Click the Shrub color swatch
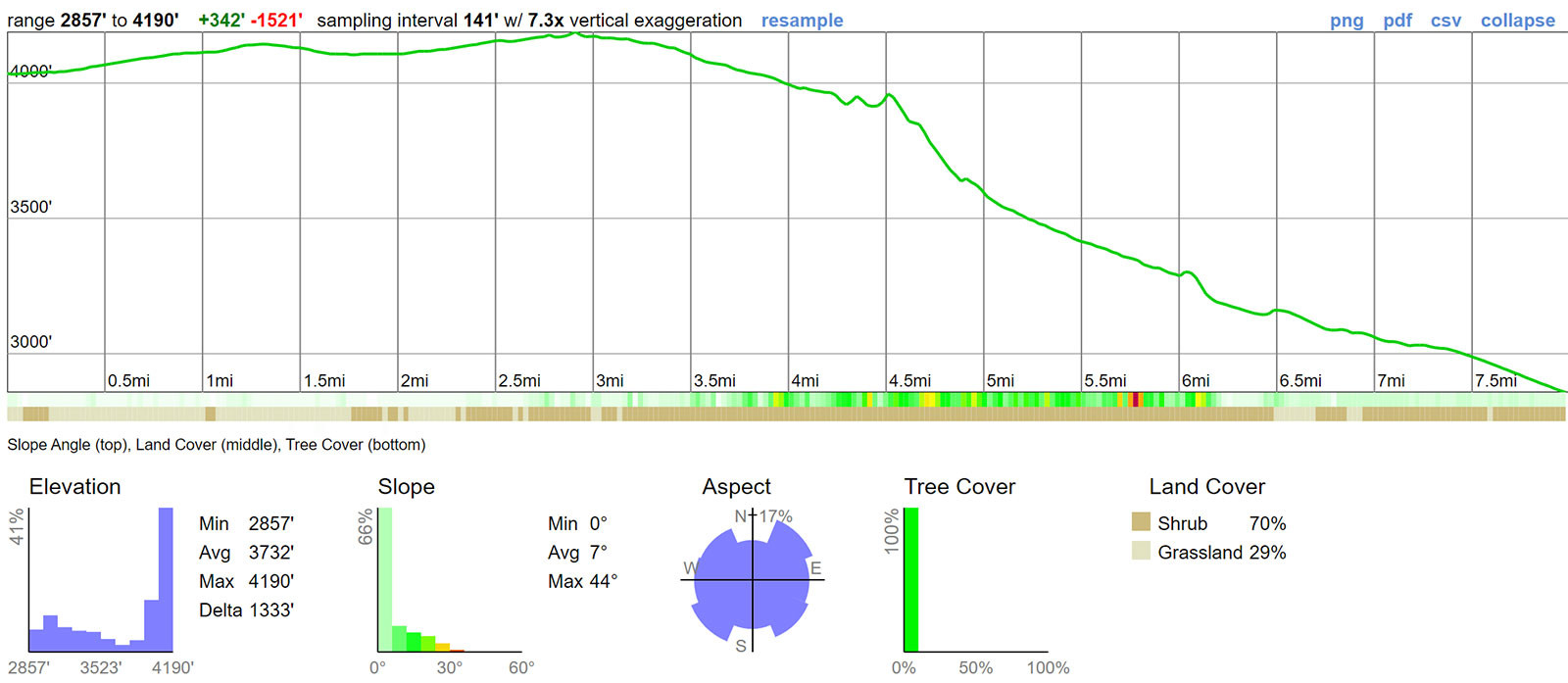The height and width of the screenshot is (683, 1568). (x=1141, y=521)
